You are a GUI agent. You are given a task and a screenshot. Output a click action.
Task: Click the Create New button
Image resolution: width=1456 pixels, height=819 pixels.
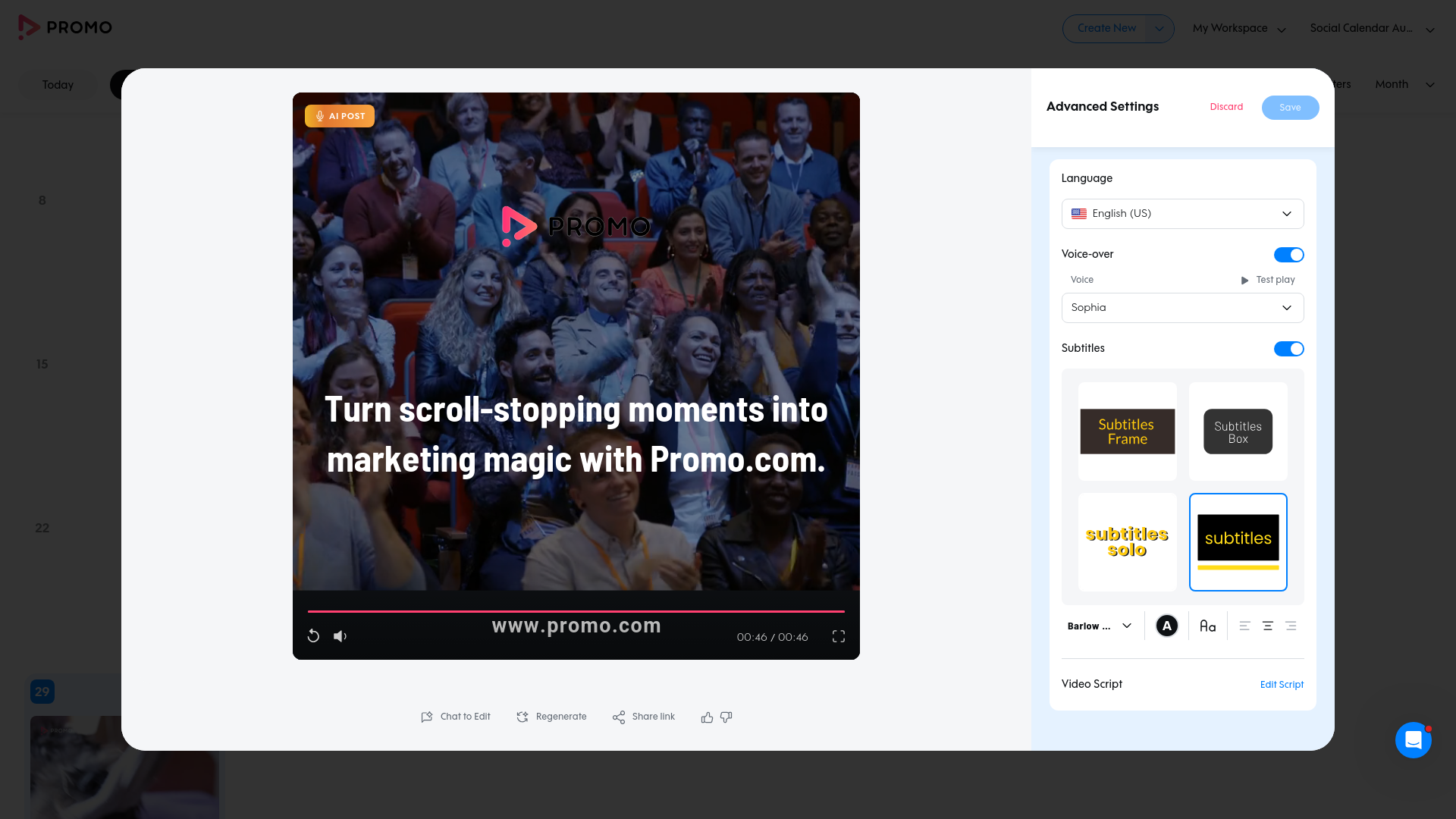click(x=1106, y=29)
